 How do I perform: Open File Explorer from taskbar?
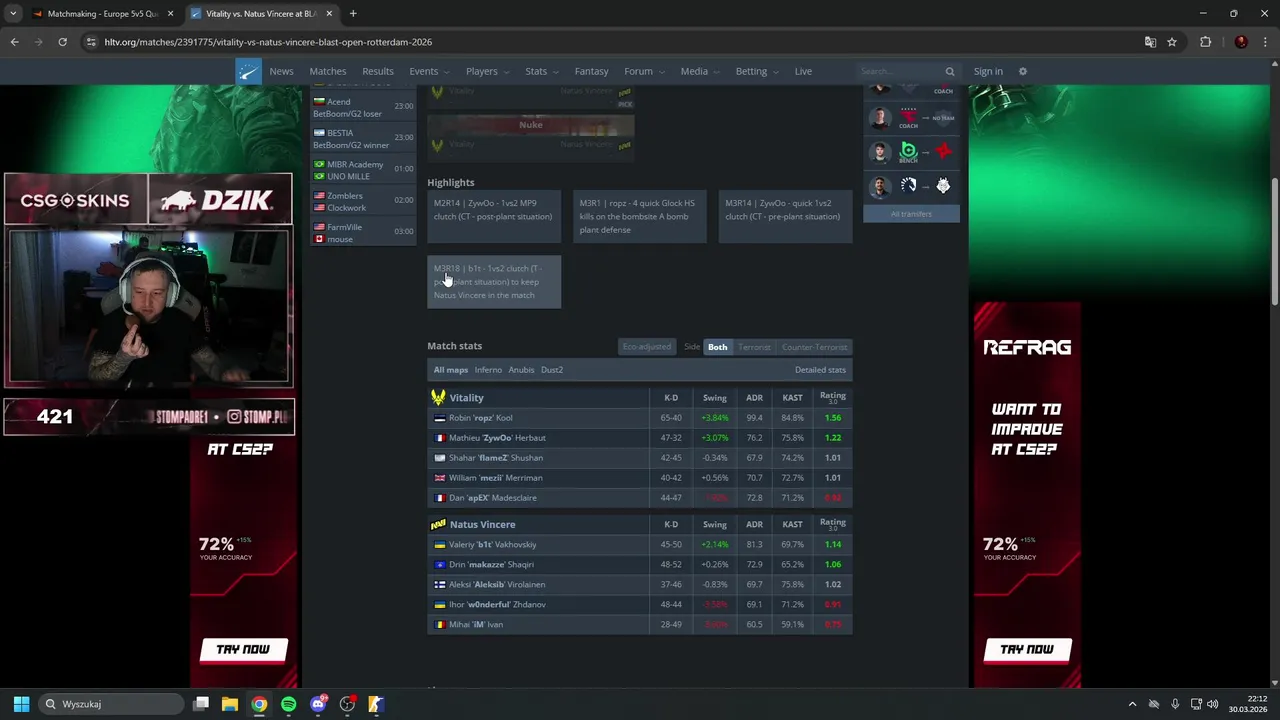pyautogui.click(x=229, y=704)
